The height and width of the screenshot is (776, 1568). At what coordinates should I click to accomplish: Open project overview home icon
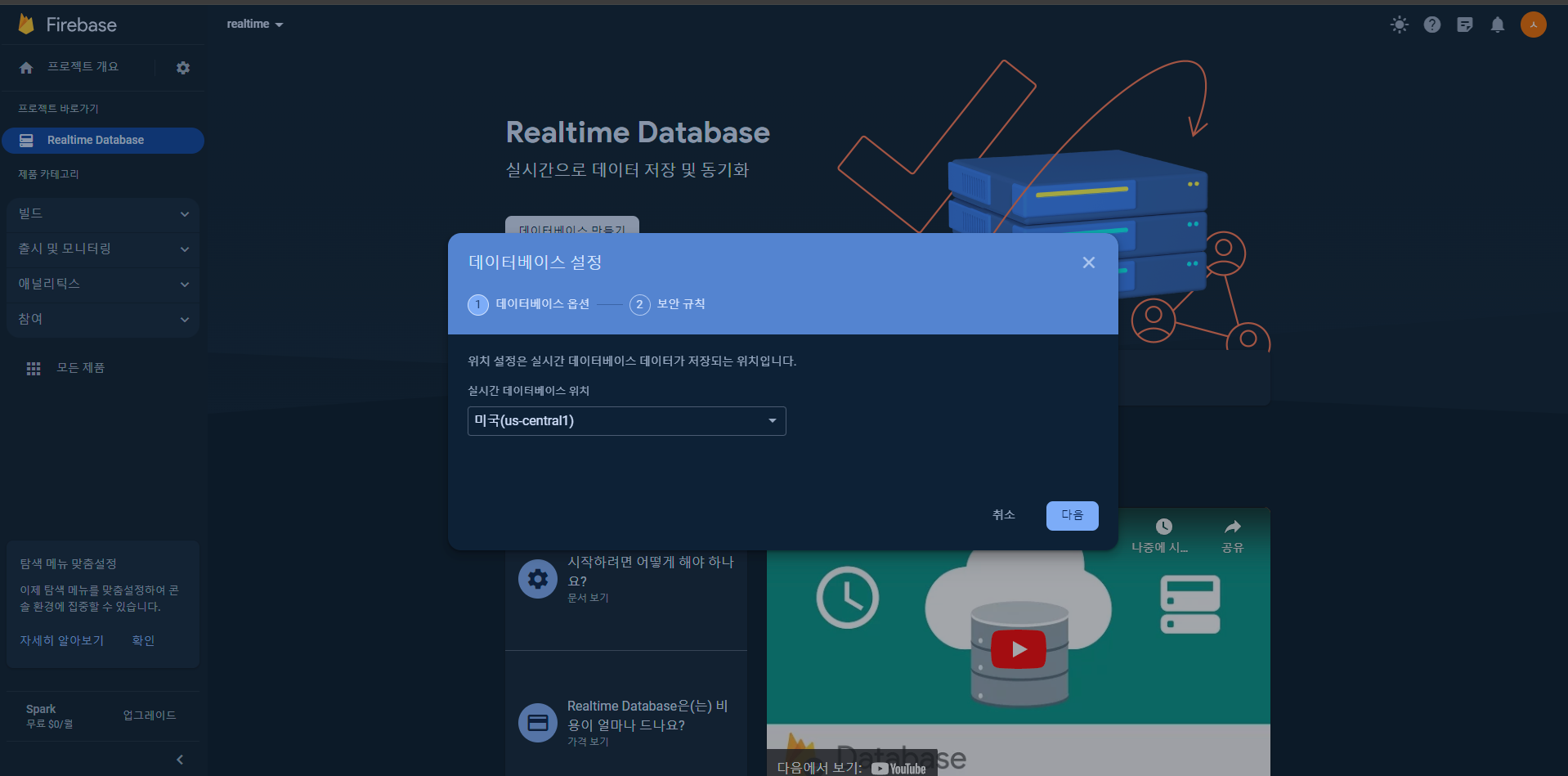point(26,68)
